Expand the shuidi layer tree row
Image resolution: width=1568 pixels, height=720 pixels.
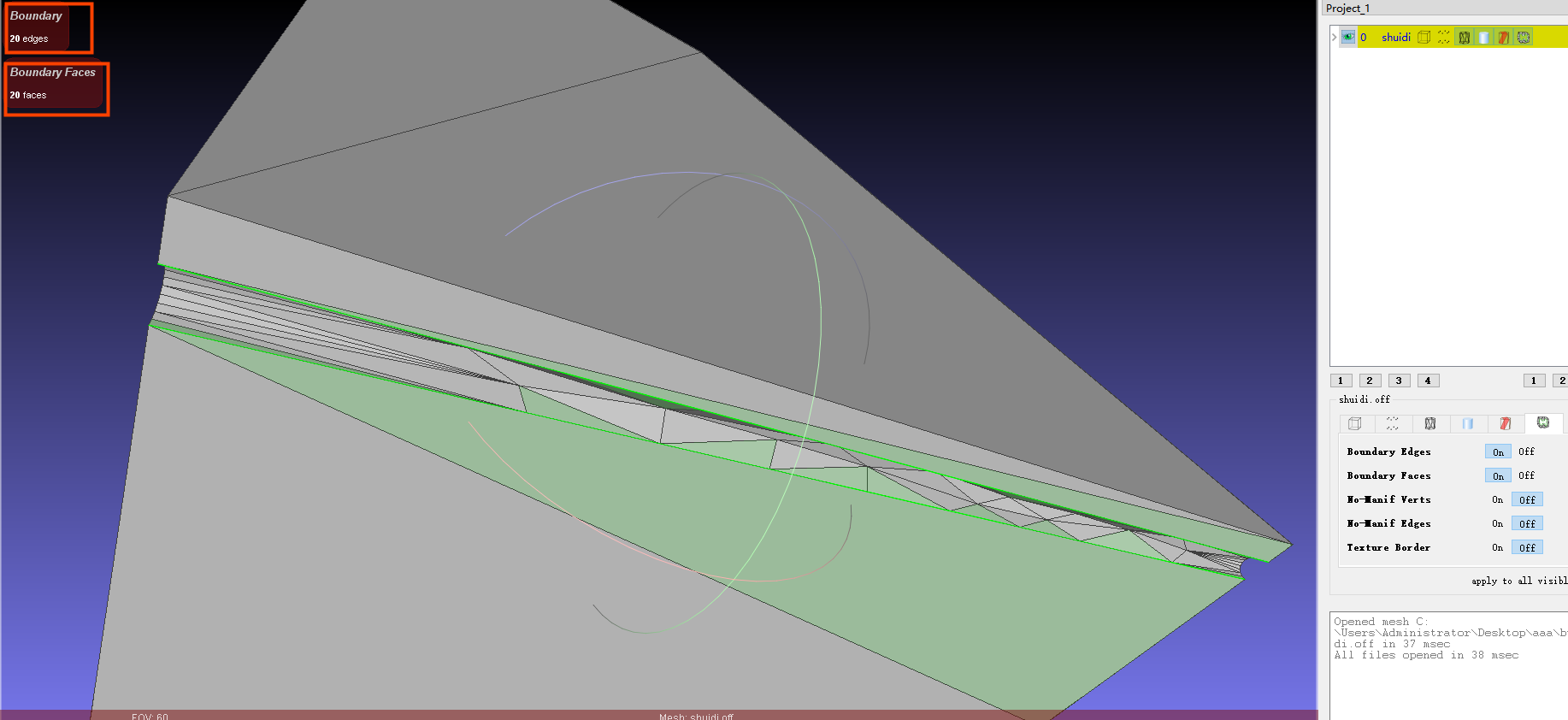click(x=1334, y=37)
